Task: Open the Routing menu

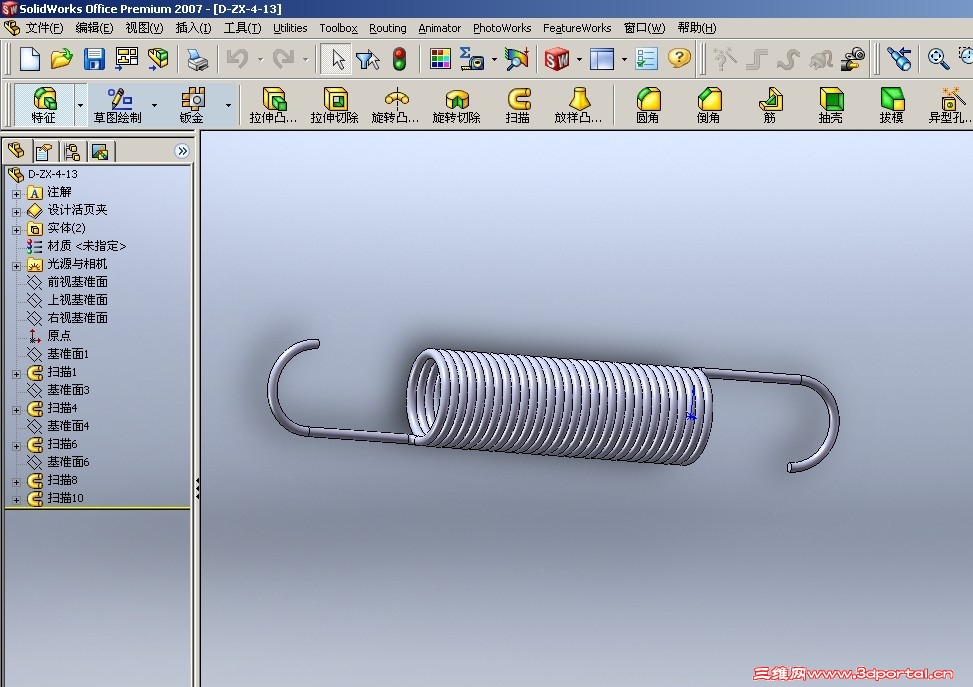Action: pos(388,28)
